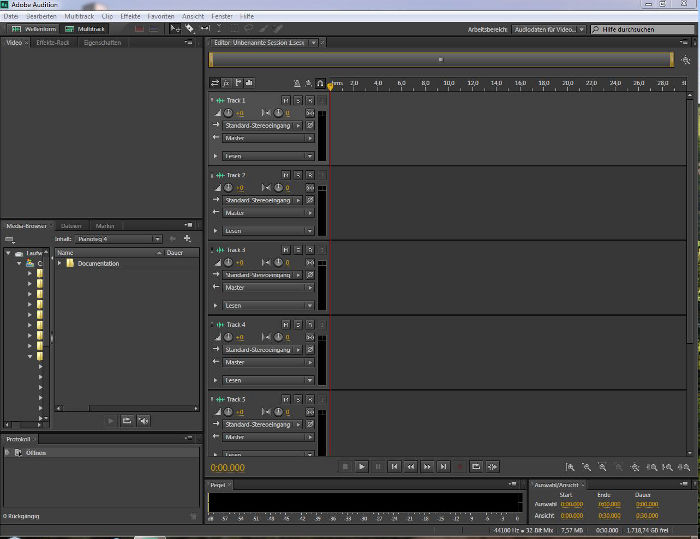Switch to Multitrack view

pos(84,29)
